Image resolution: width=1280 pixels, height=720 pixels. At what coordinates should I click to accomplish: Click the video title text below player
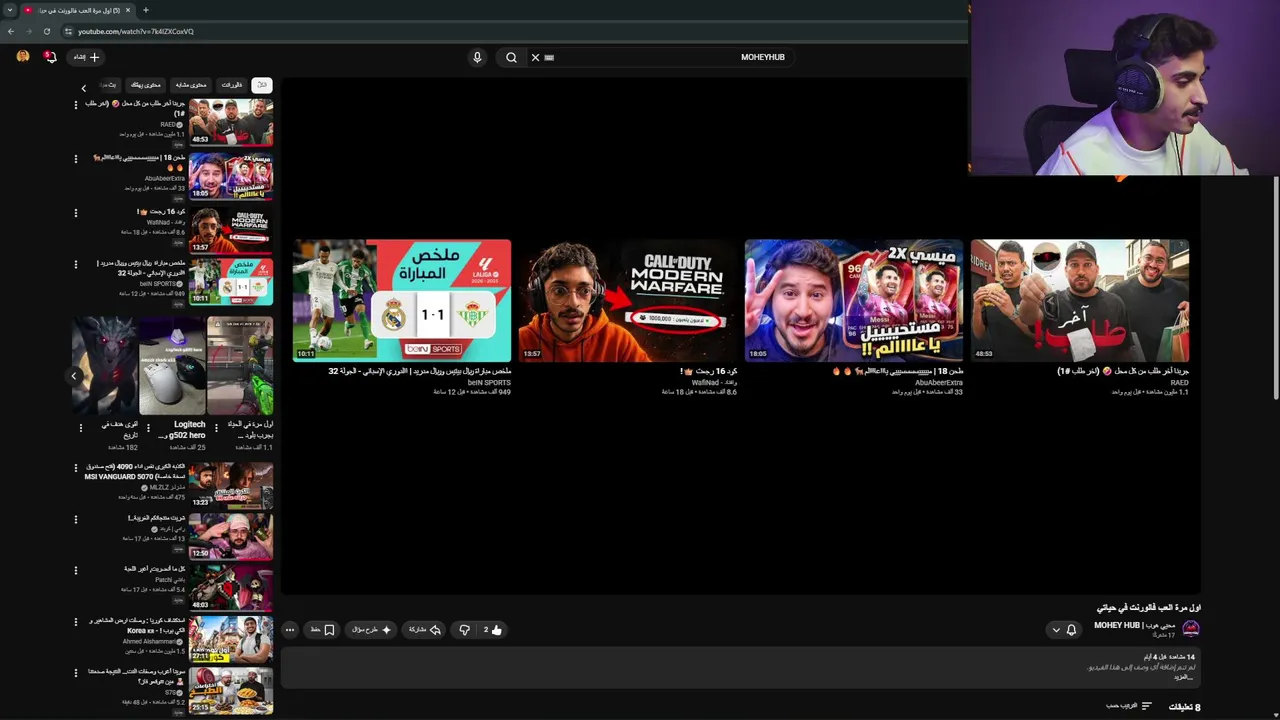pyautogui.click(x=1148, y=608)
